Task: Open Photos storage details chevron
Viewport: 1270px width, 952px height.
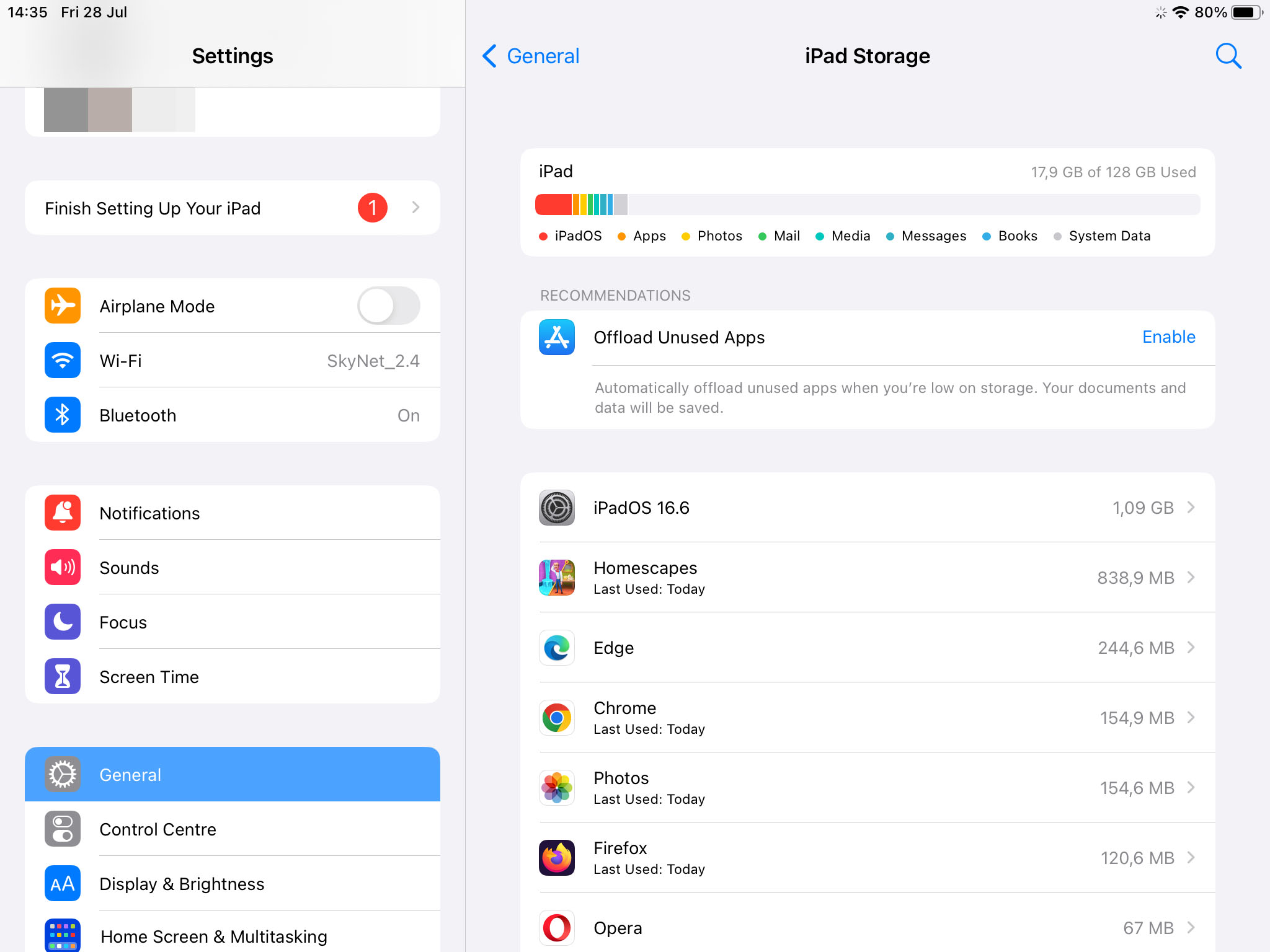Action: [1191, 788]
